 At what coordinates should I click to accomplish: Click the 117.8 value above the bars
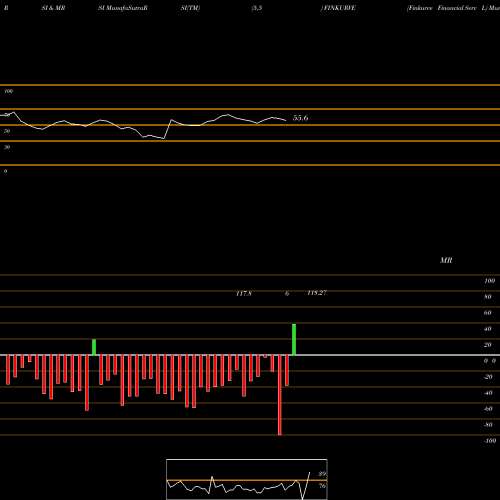click(x=244, y=293)
